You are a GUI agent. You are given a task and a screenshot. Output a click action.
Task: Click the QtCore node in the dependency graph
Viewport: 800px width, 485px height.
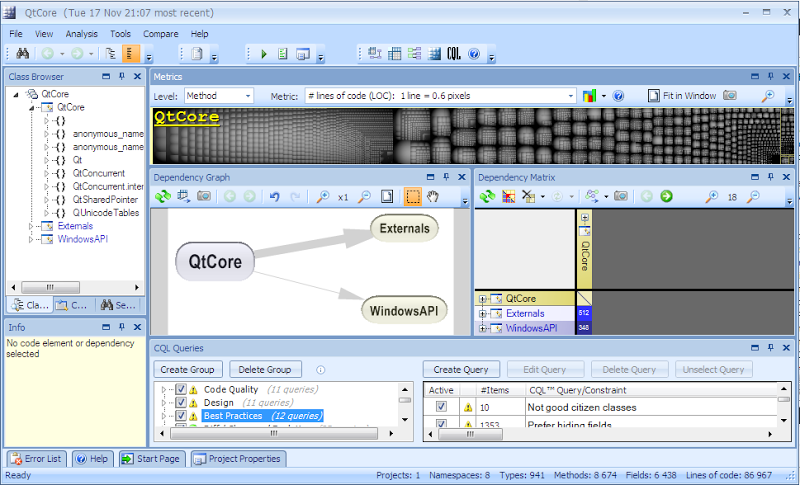coord(215,261)
